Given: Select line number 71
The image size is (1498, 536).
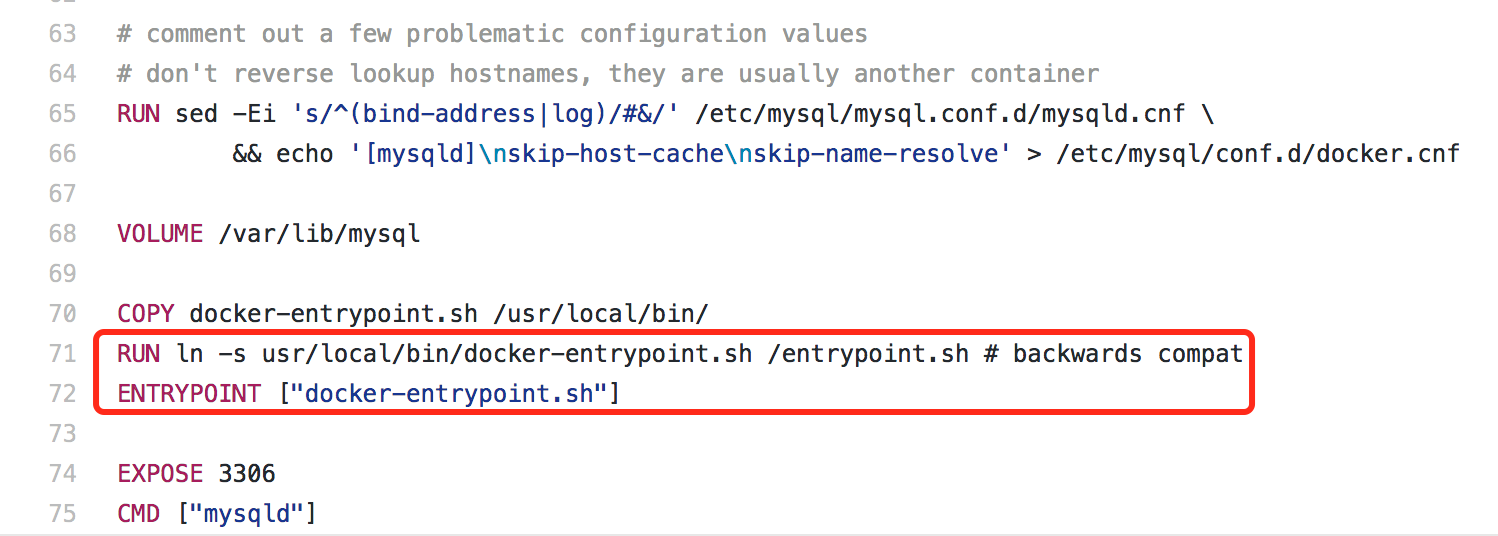Looking at the screenshot, I should tap(62, 354).
